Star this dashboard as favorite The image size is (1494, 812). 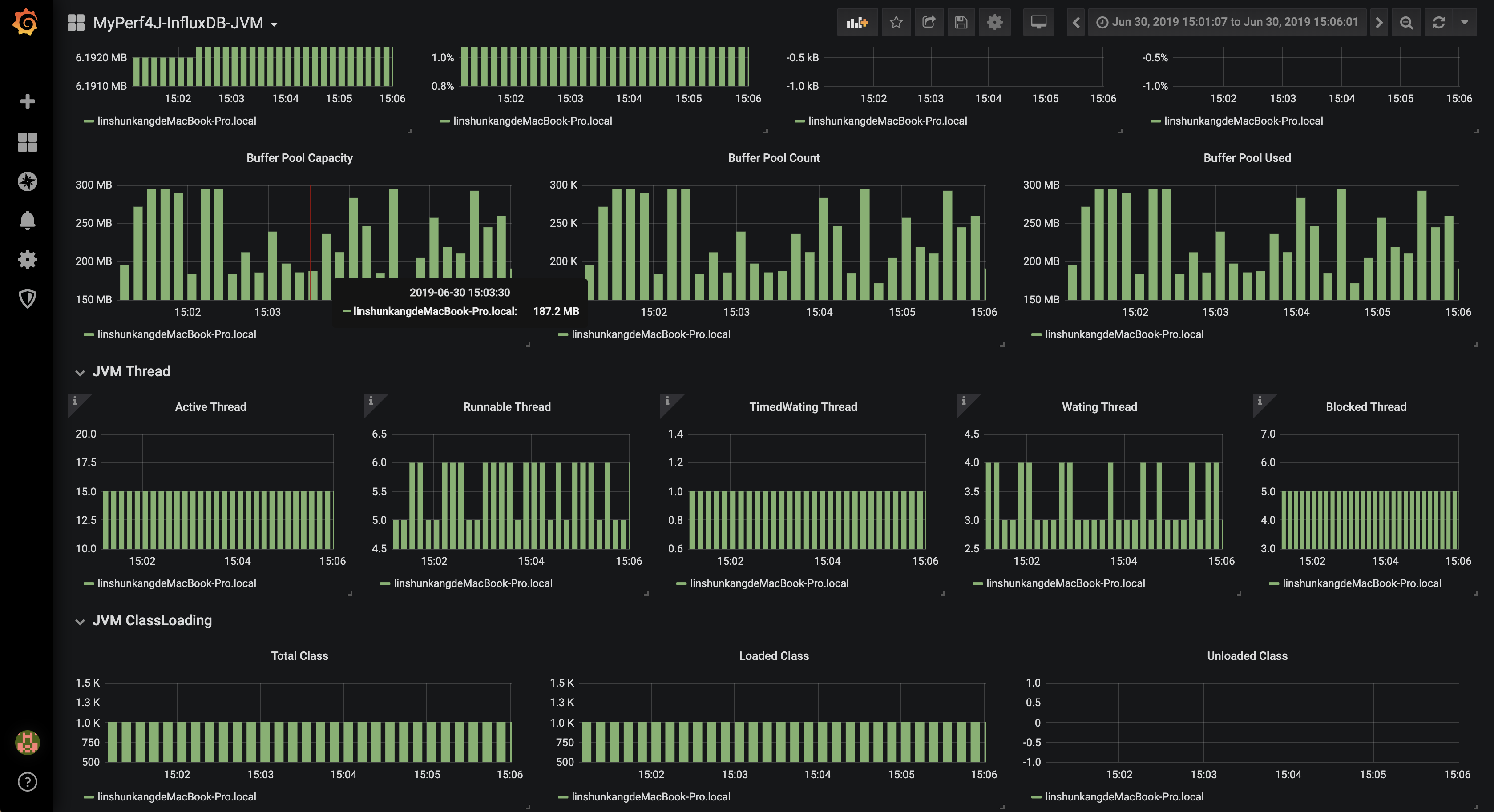[x=896, y=23]
